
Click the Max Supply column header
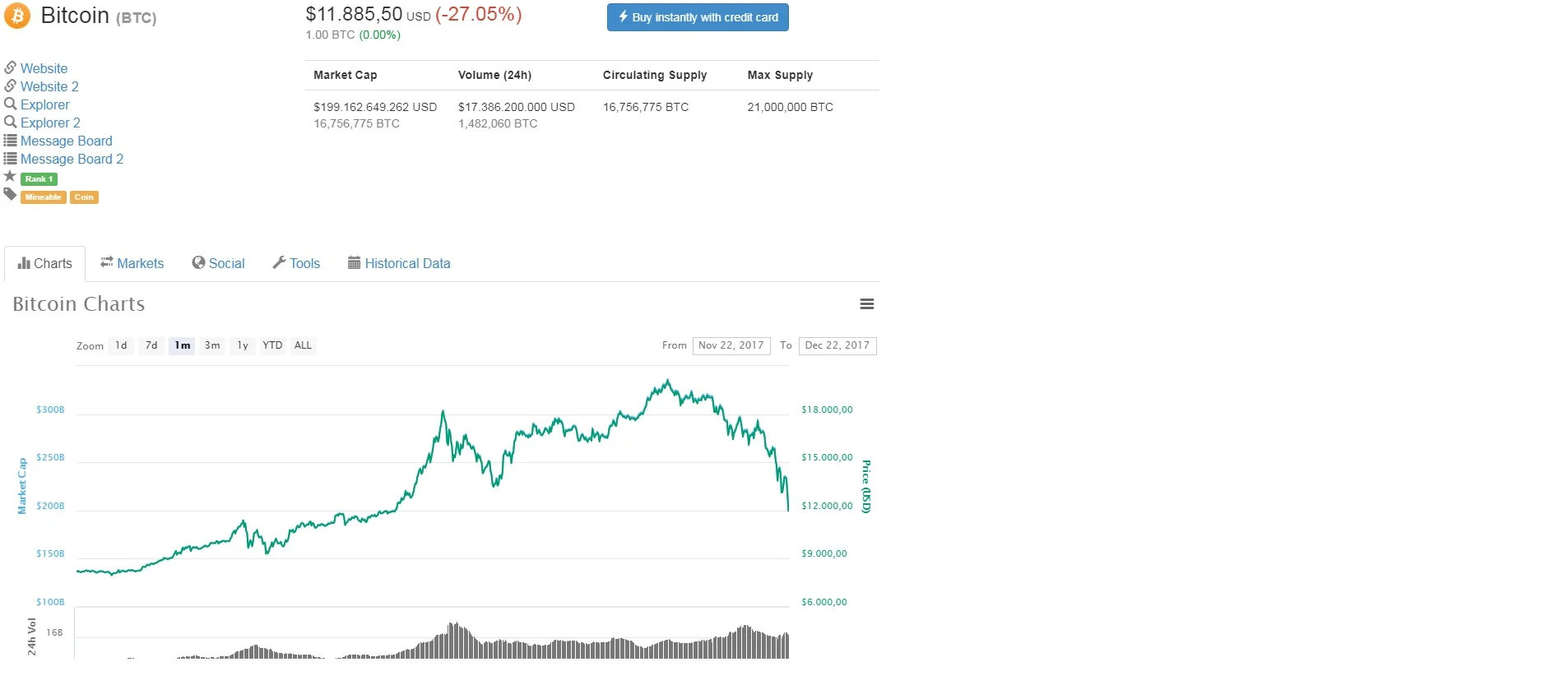coord(780,75)
